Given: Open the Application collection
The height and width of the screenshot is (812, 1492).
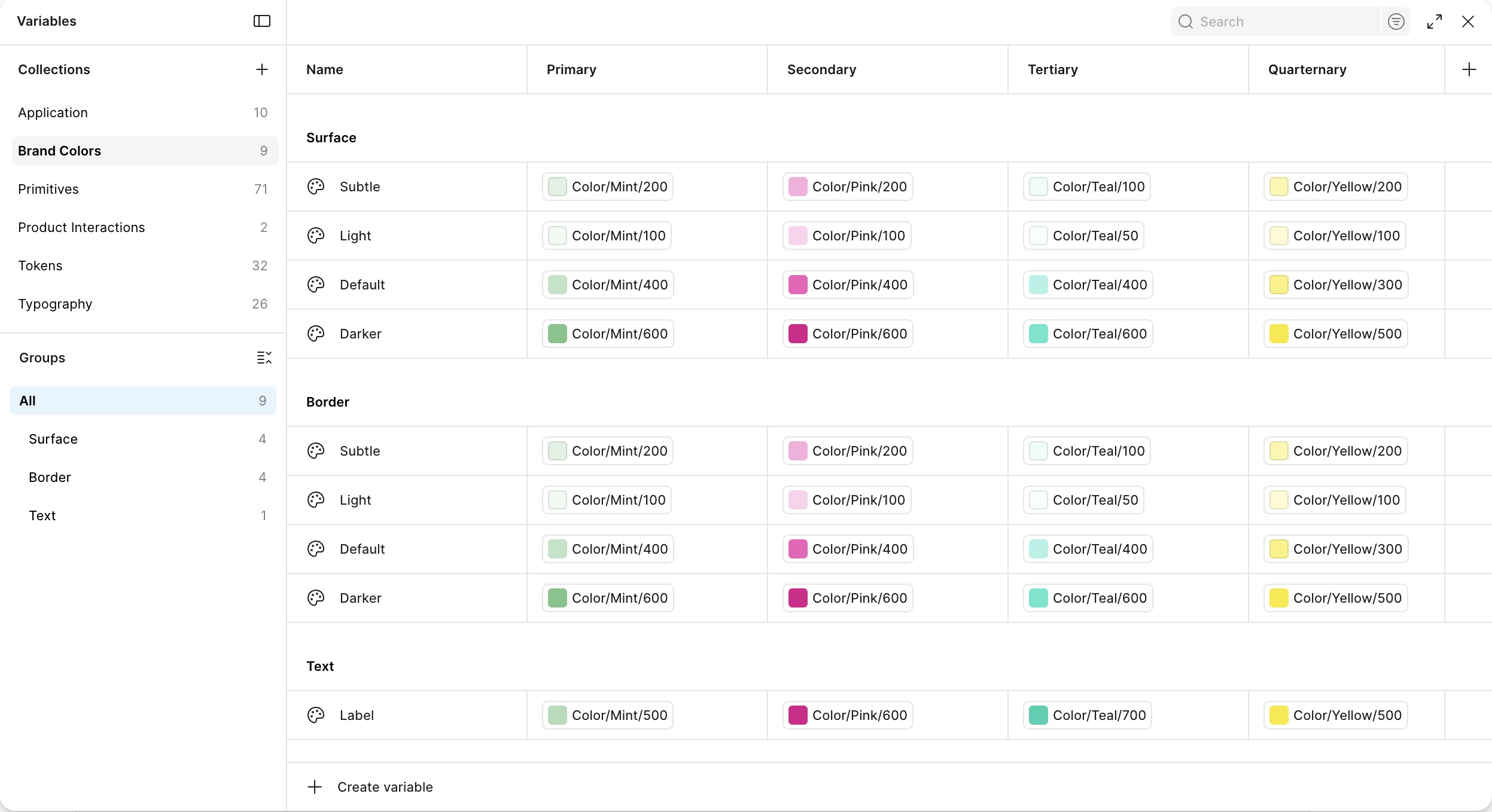Looking at the screenshot, I should pyautogui.click(x=145, y=112).
